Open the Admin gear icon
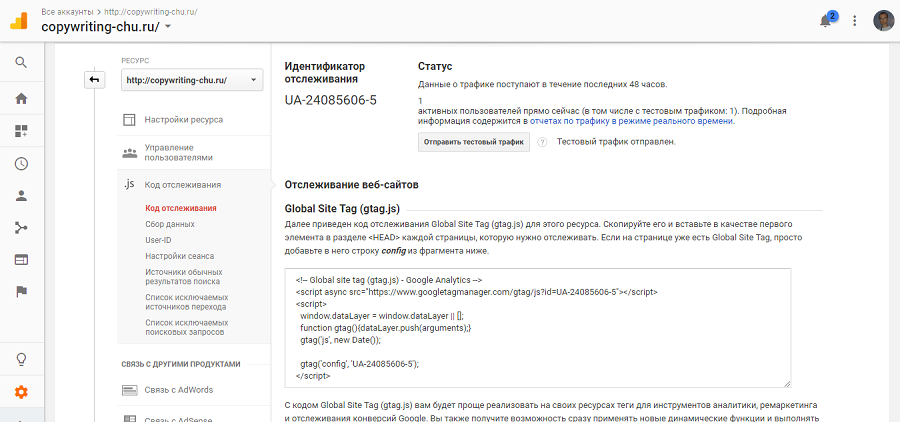Screen dimensions: 900x422 point(21,392)
